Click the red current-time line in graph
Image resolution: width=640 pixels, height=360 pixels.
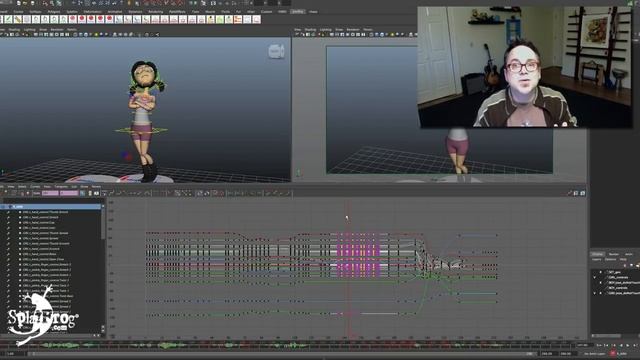click(349, 269)
